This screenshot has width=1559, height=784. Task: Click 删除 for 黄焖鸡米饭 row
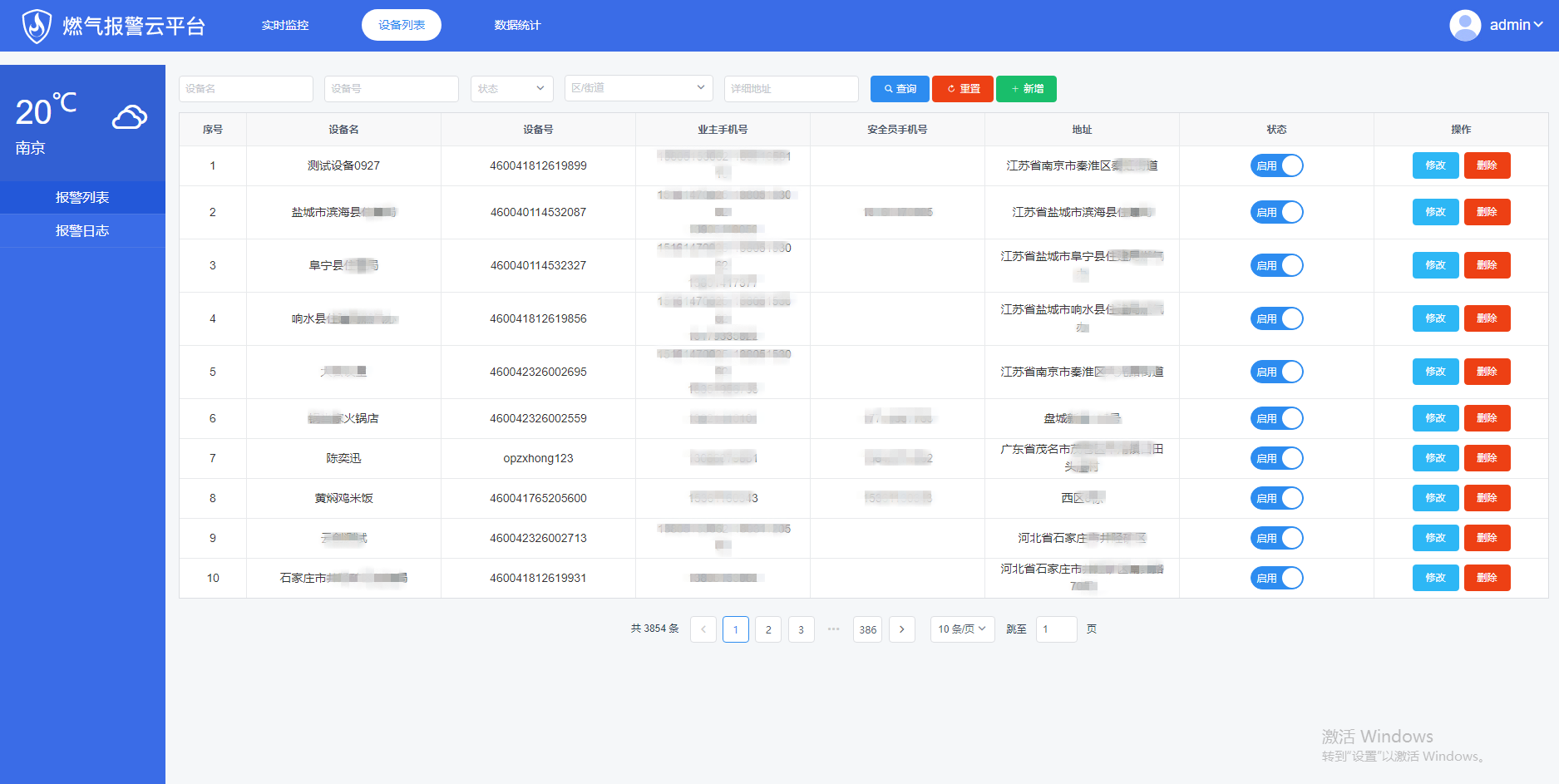[x=1487, y=499]
